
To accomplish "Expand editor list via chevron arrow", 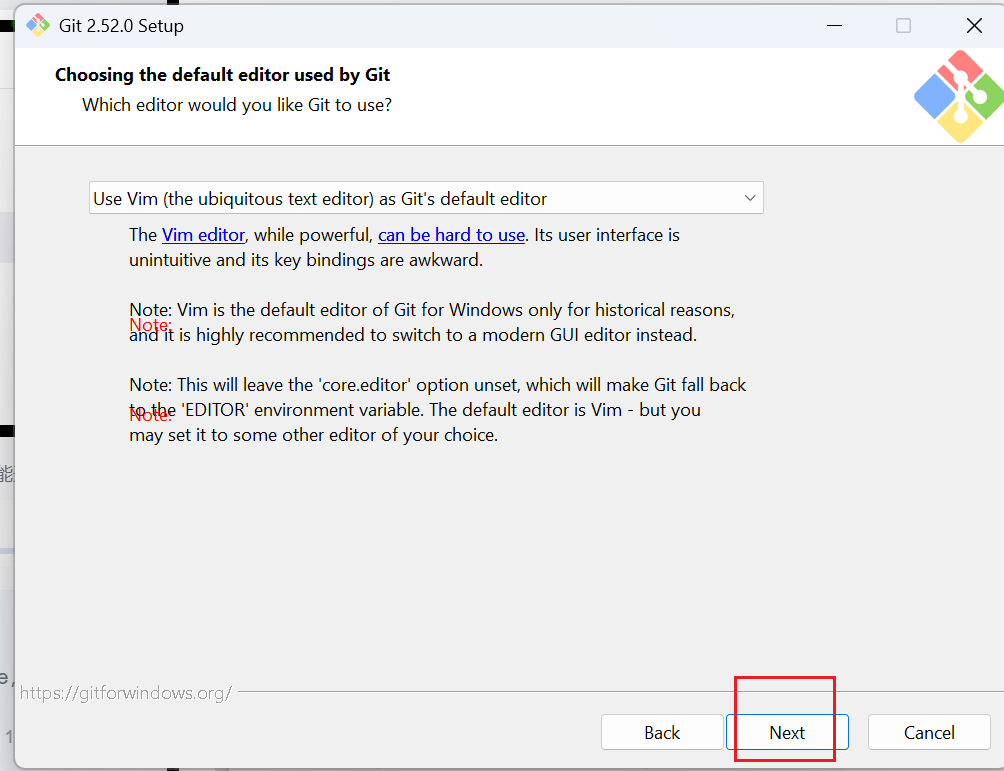I will [x=750, y=198].
